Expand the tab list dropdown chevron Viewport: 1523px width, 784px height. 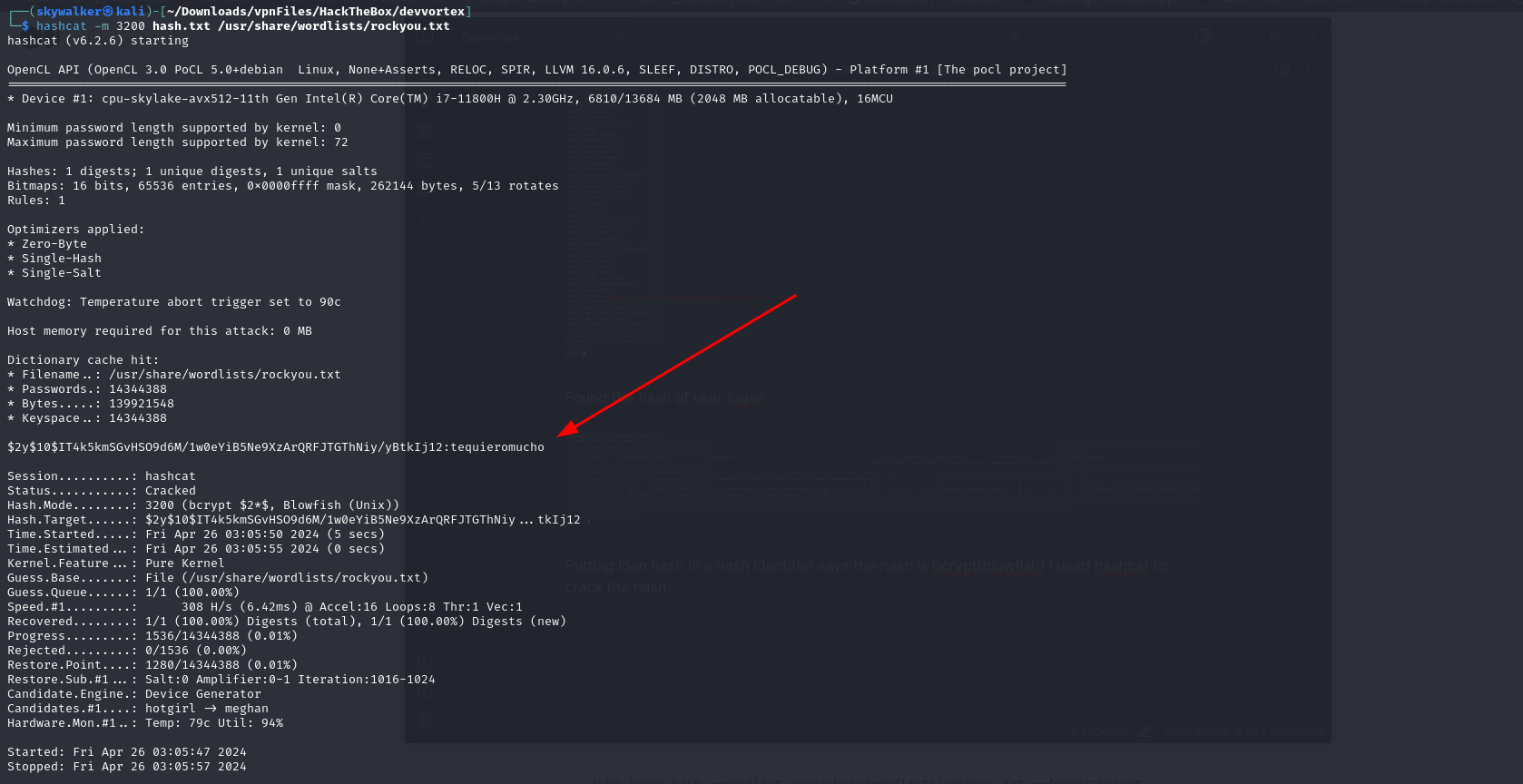click(1174, 37)
